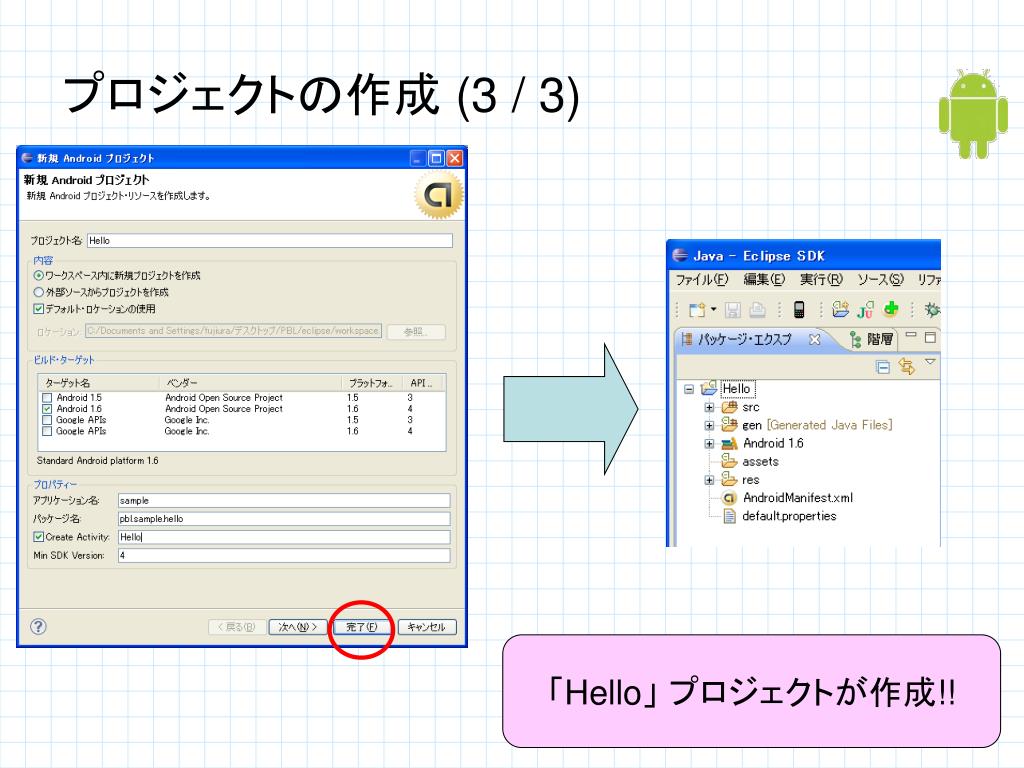Click the Print icon in Eclipse toolbar
The image size is (1024, 768).
click(x=757, y=310)
